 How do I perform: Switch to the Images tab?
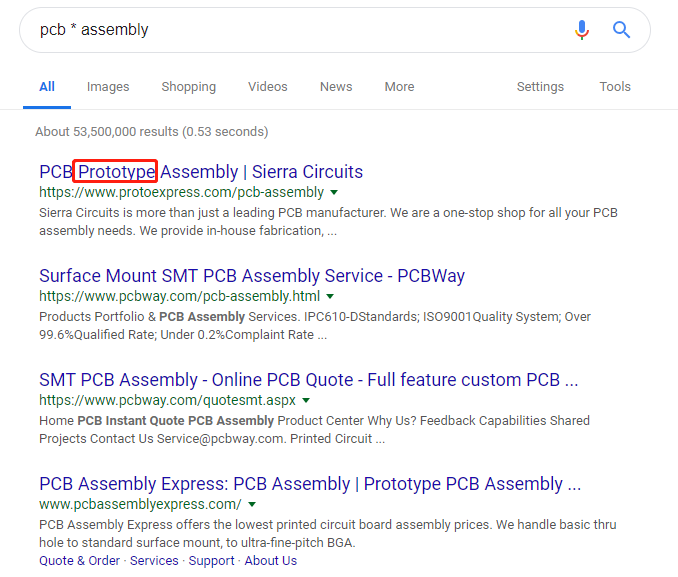pos(108,87)
